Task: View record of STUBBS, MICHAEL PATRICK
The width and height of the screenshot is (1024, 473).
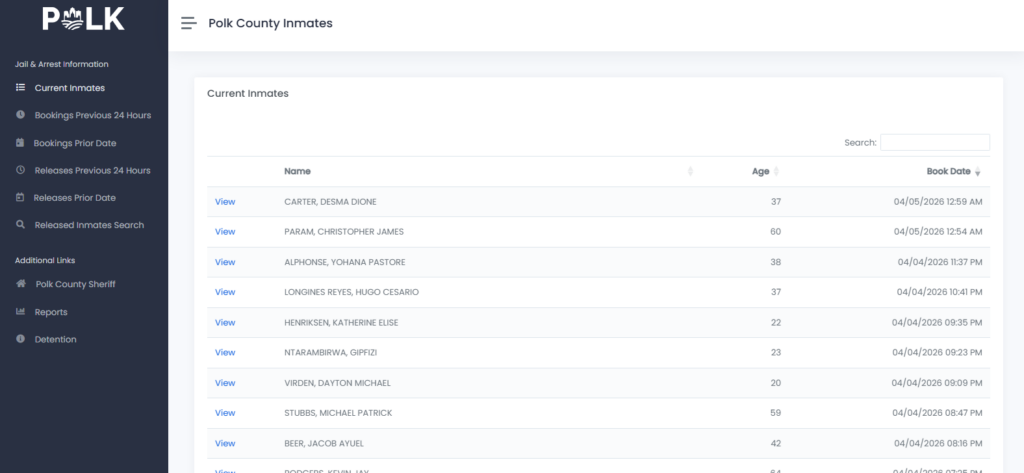Action: 225,413
